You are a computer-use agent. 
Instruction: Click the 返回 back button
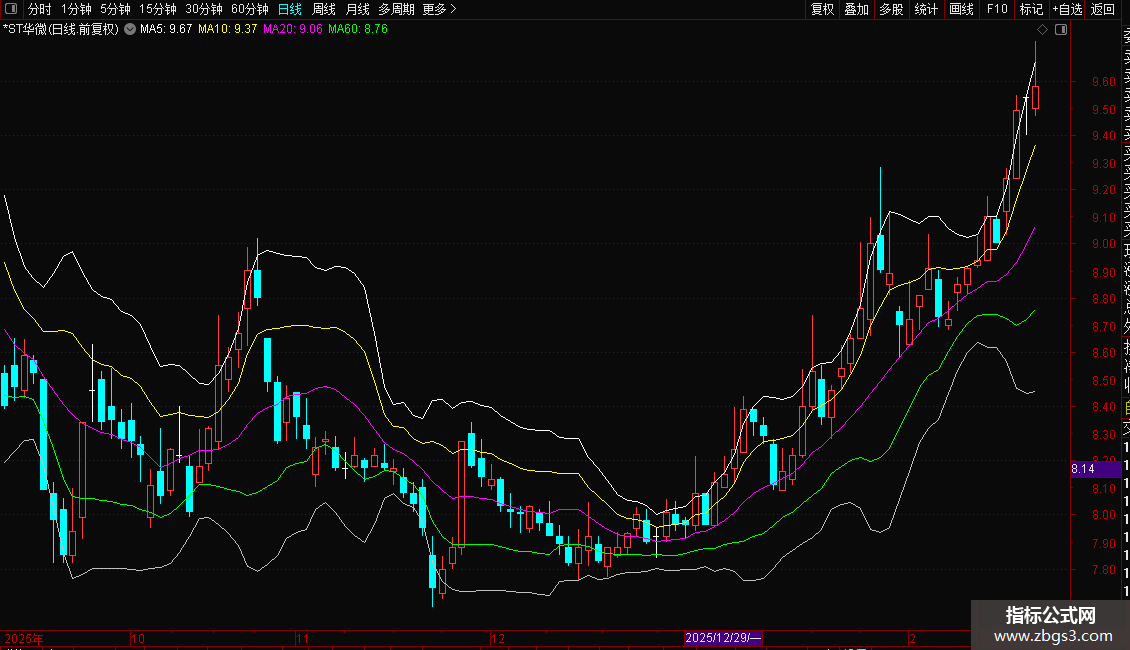pos(1103,9)
